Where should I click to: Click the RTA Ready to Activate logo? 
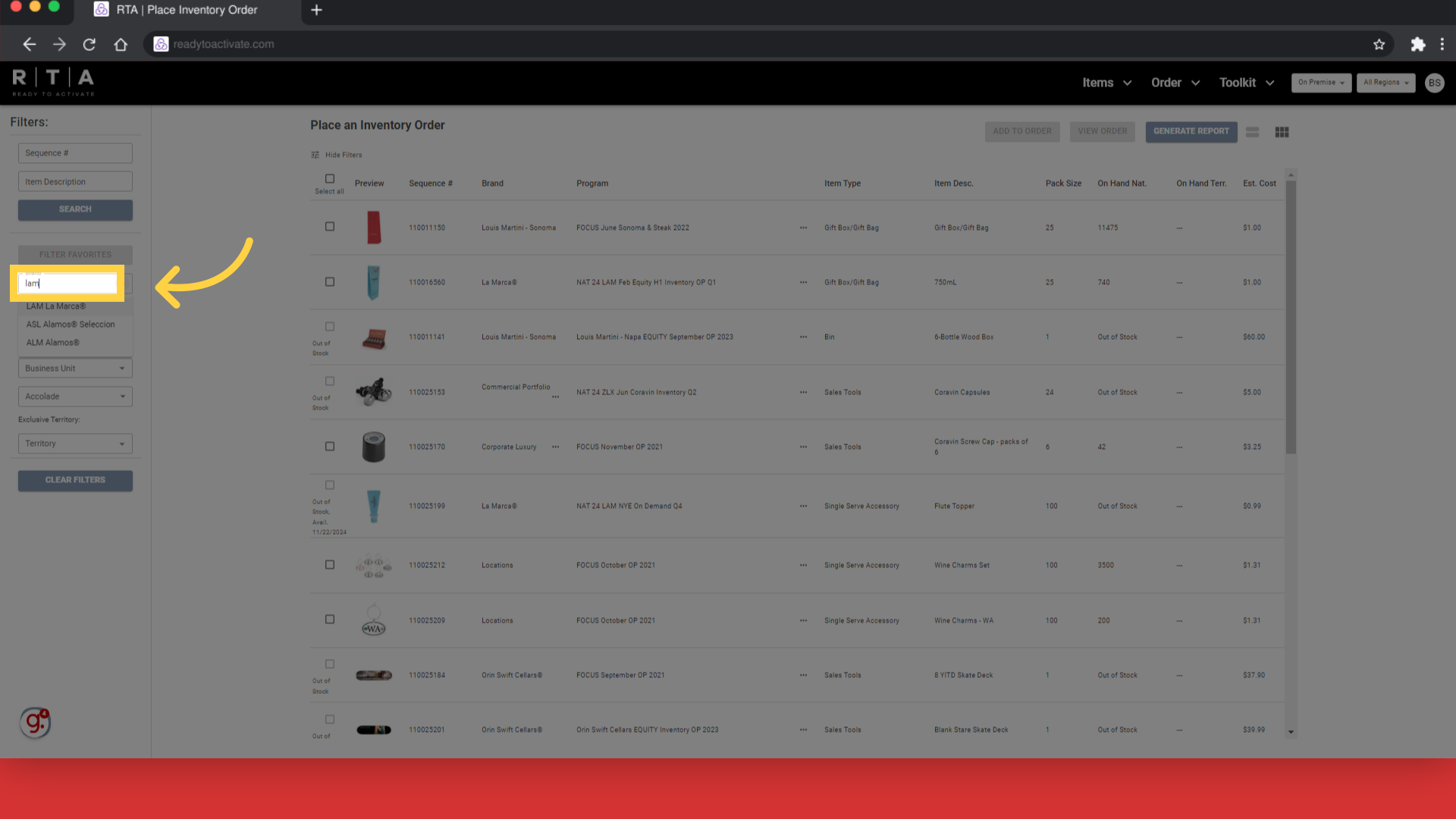point(53,82)
